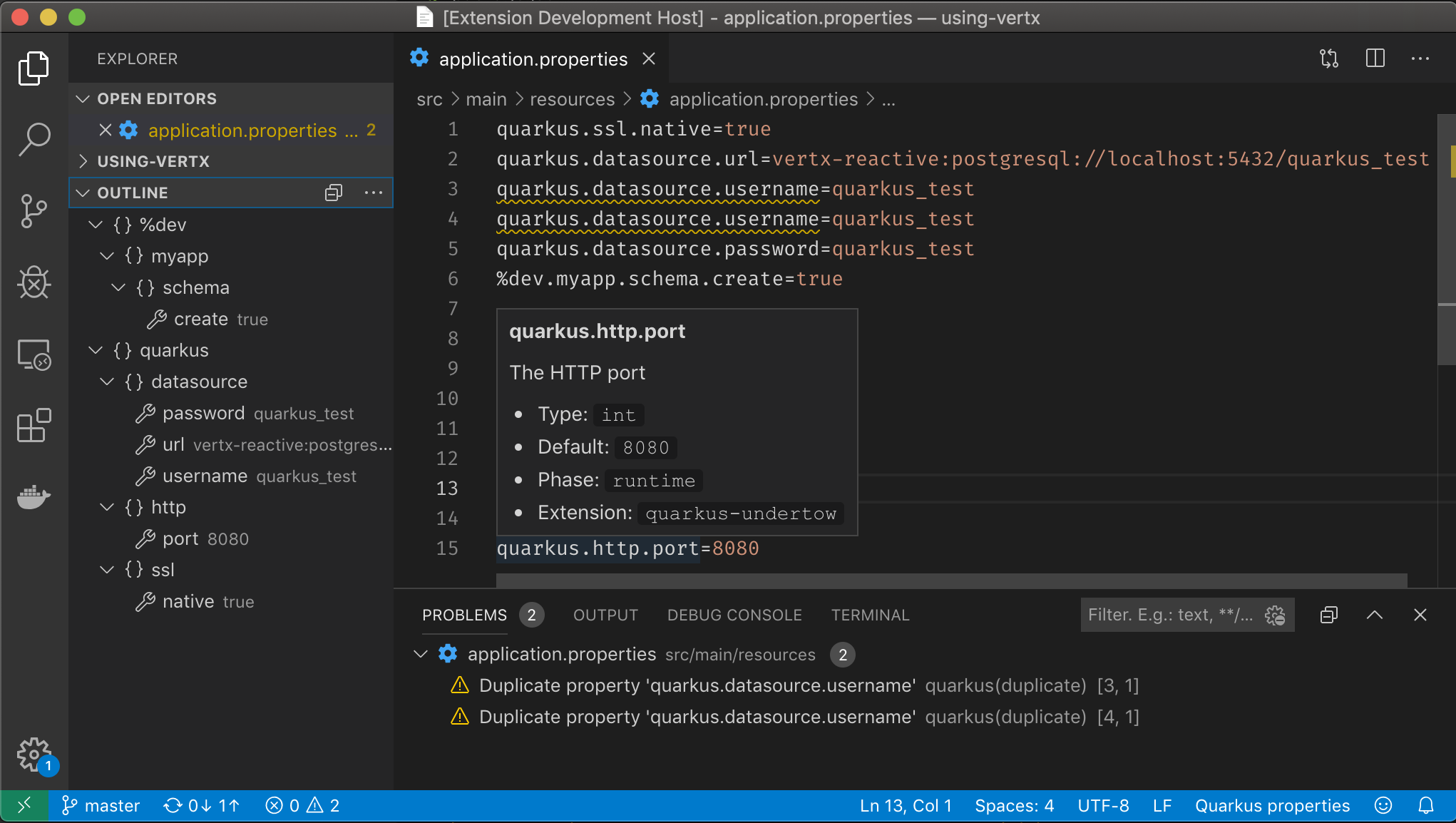Open the Manage gear icon
1456x823 pixels.
[x=34, y=754]
